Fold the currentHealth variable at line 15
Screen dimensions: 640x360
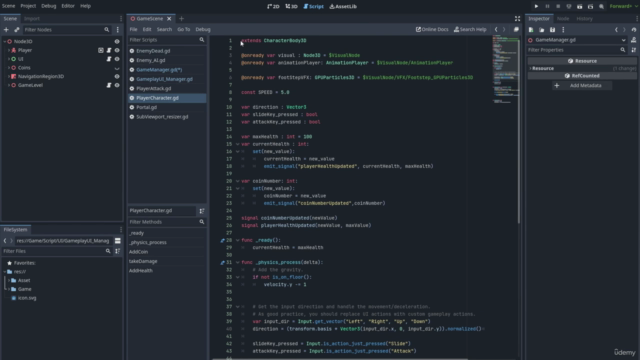(238, 144)
